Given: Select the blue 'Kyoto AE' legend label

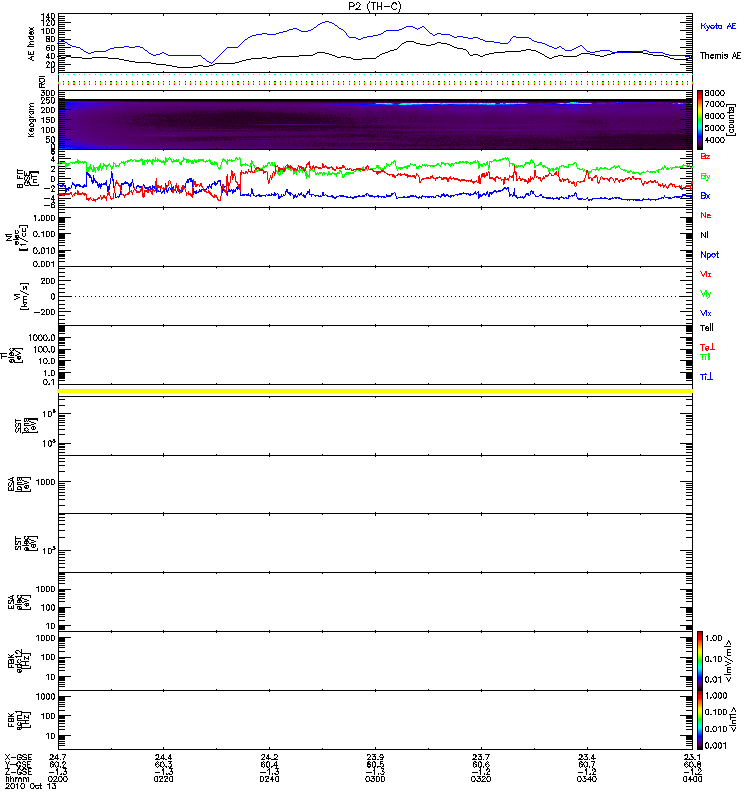Looking at the screenshot, I should (x=718, y=26).
